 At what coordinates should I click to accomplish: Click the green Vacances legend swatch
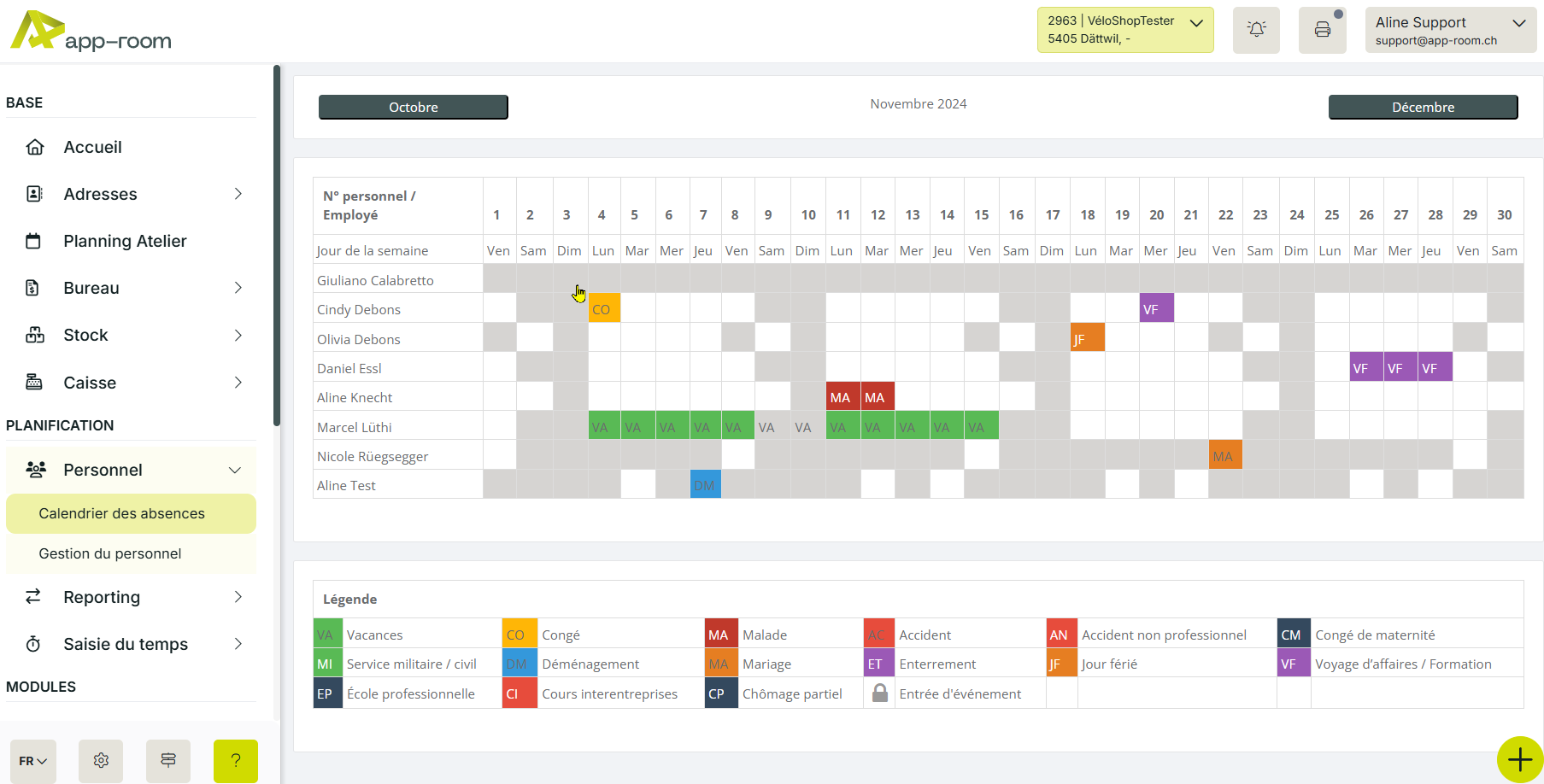[326, 635]
